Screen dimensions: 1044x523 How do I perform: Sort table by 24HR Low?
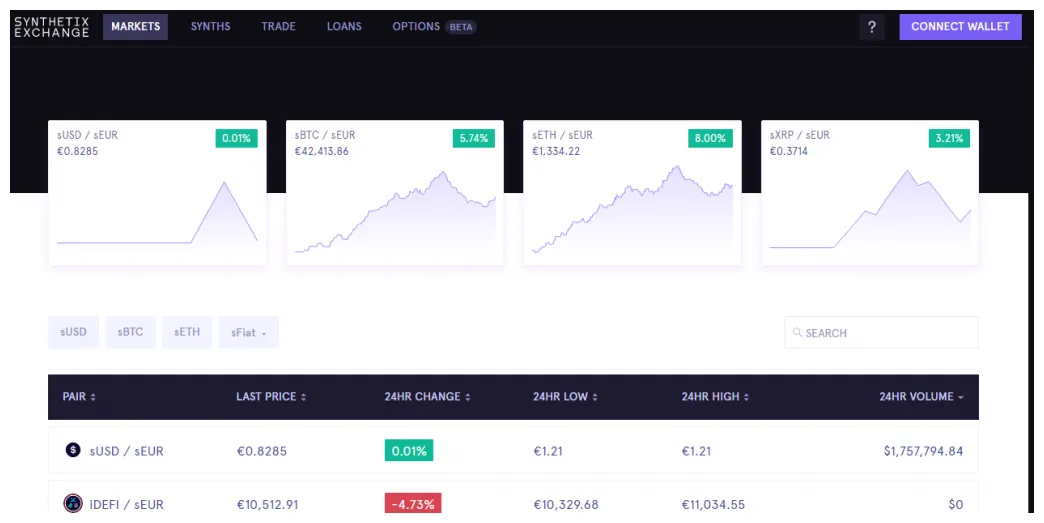coord(565,397)
